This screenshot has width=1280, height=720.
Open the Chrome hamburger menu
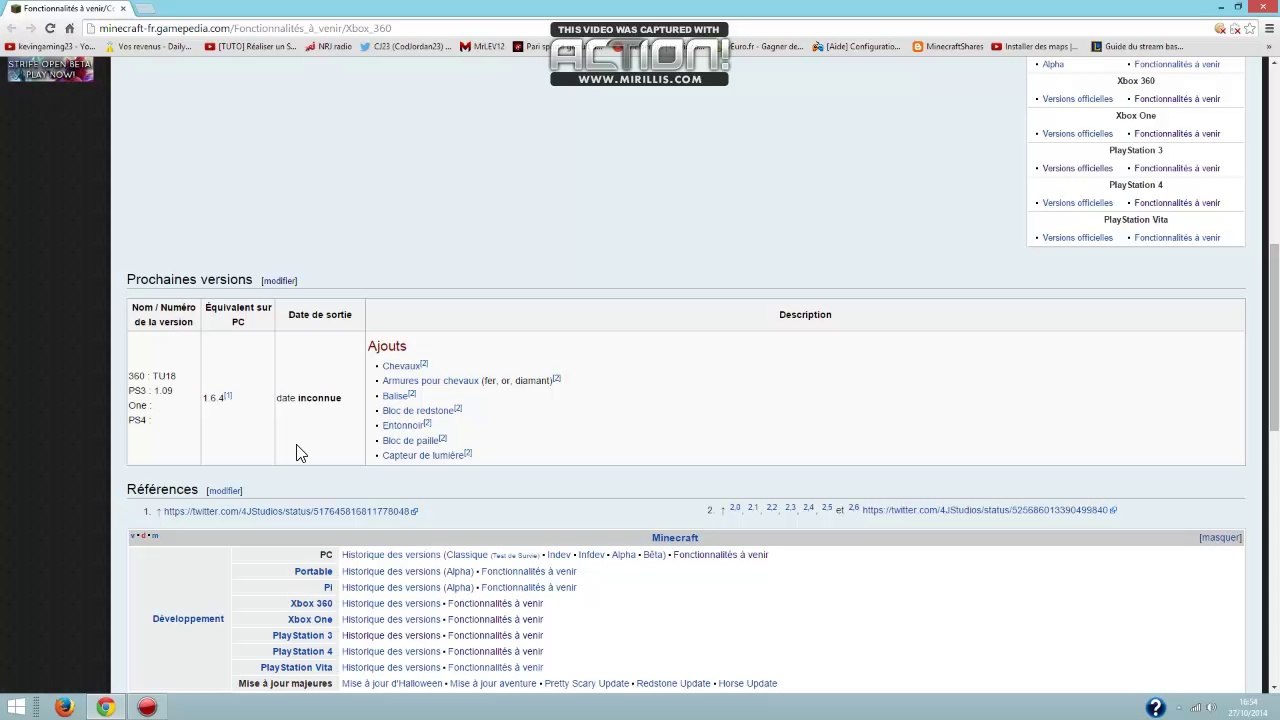[x=1268, y=28]
